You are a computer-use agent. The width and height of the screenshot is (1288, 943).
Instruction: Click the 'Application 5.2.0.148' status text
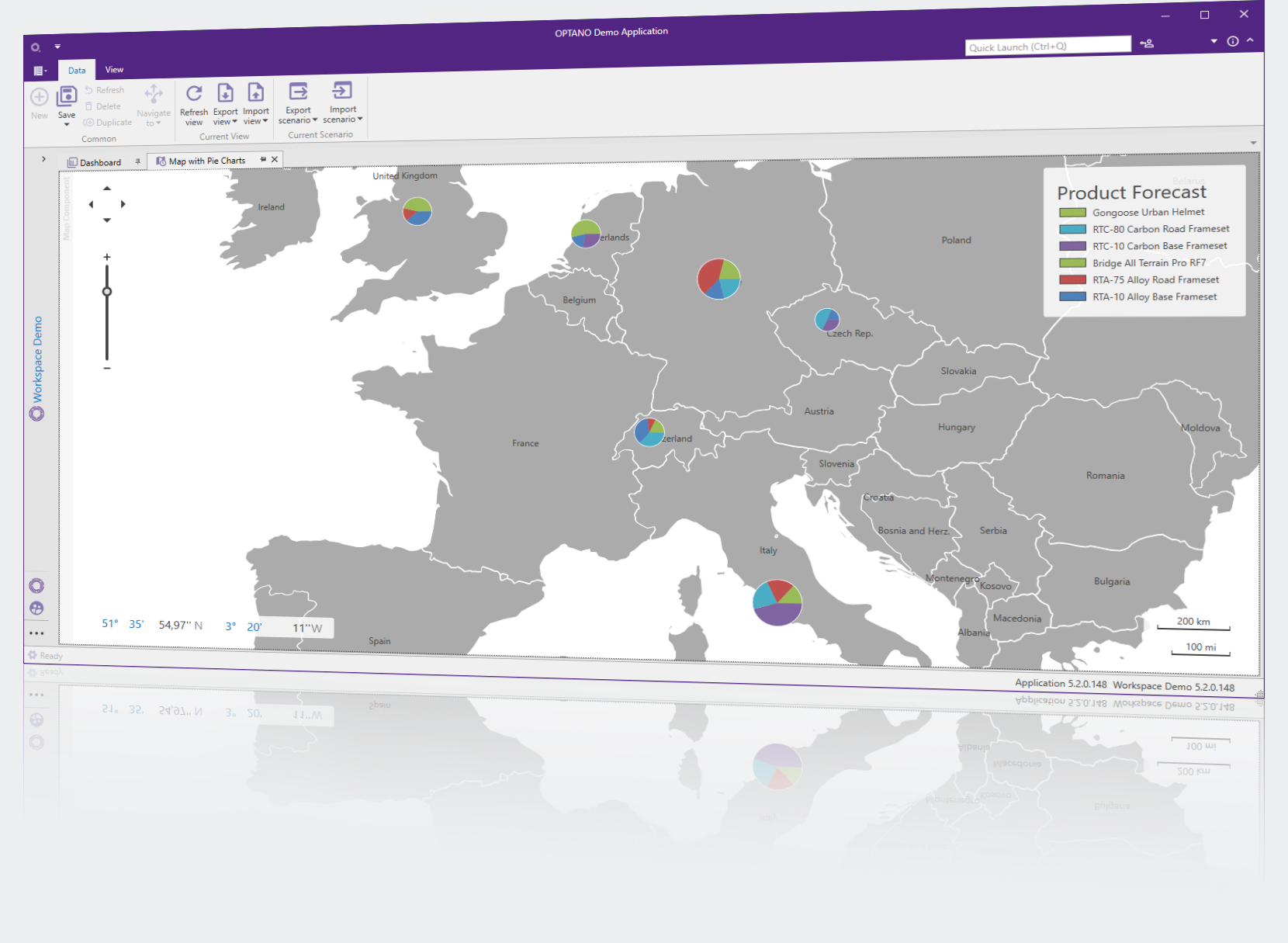tap(1061, 684)
